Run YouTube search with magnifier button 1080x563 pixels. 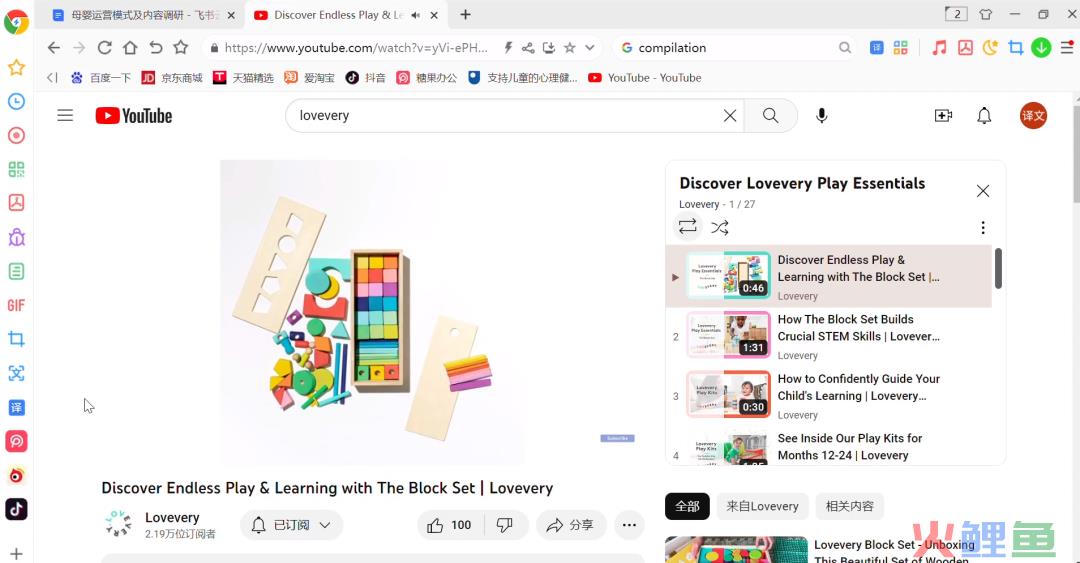coord(771,116)
